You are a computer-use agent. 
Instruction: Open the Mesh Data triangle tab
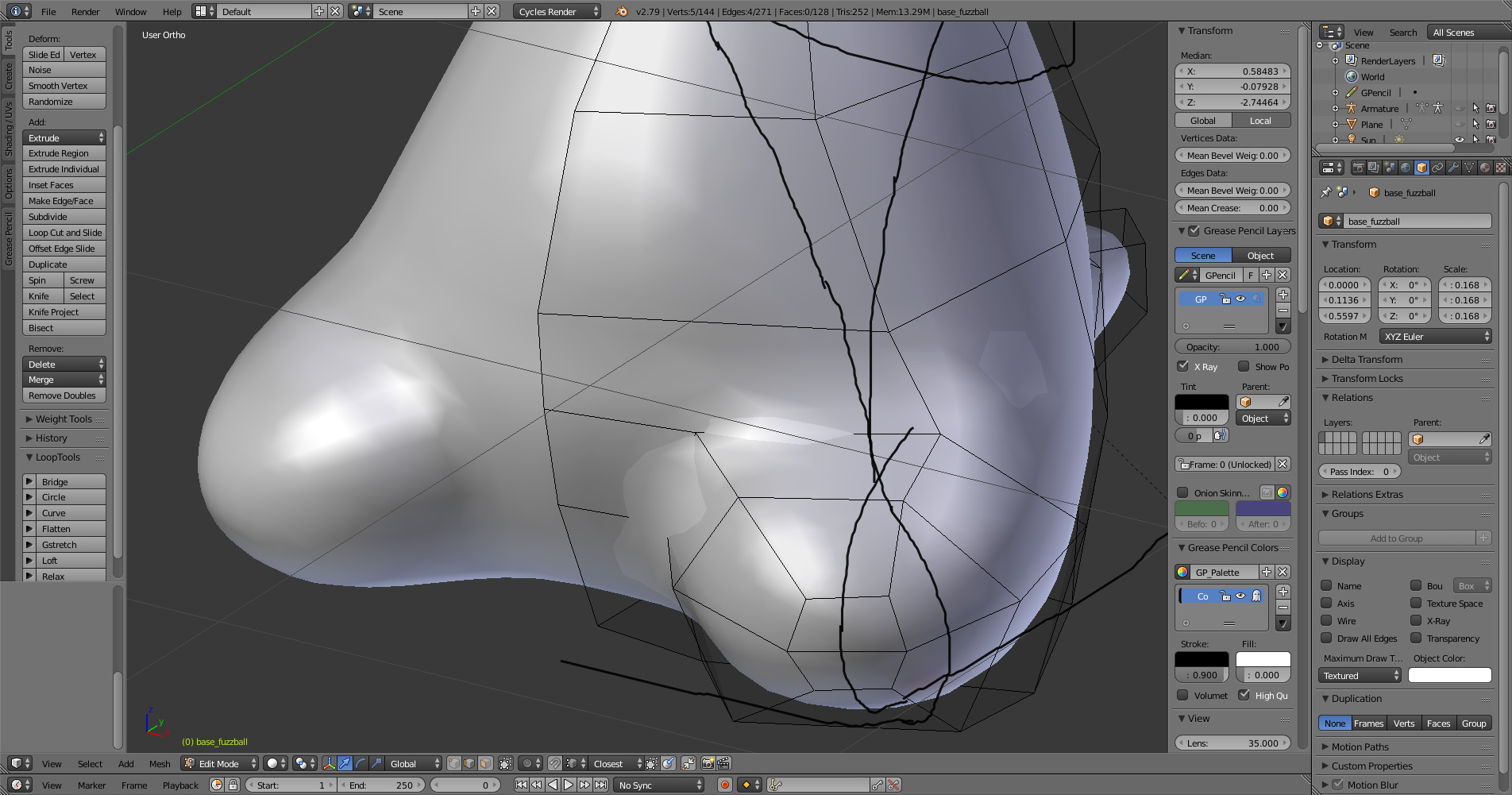pyautogui.click(x=1469, y=168)
